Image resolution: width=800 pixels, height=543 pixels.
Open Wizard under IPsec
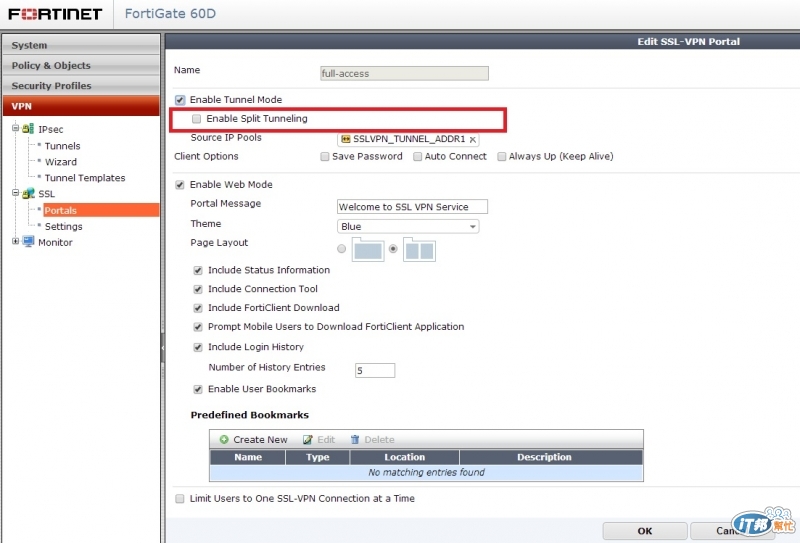(x=61, y=162)
